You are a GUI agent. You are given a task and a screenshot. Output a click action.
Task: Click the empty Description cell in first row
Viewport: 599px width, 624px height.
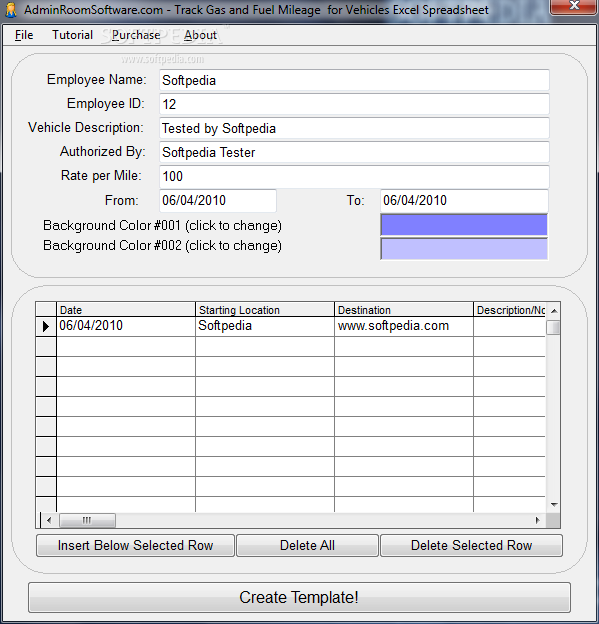[x=509, y=326]
